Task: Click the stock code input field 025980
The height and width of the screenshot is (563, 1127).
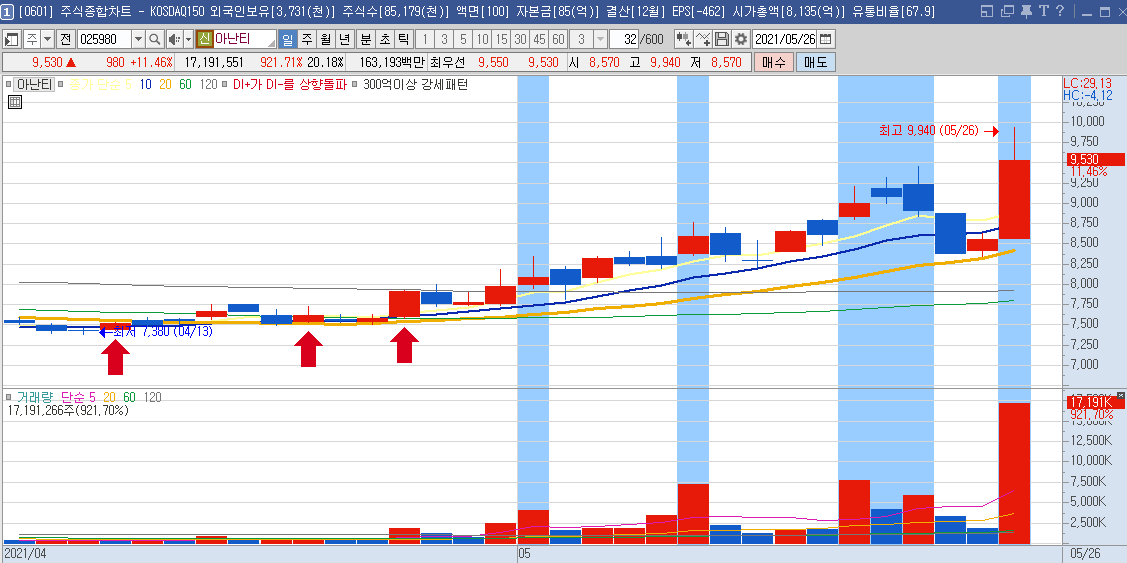Action: click(x=104, y=40)
